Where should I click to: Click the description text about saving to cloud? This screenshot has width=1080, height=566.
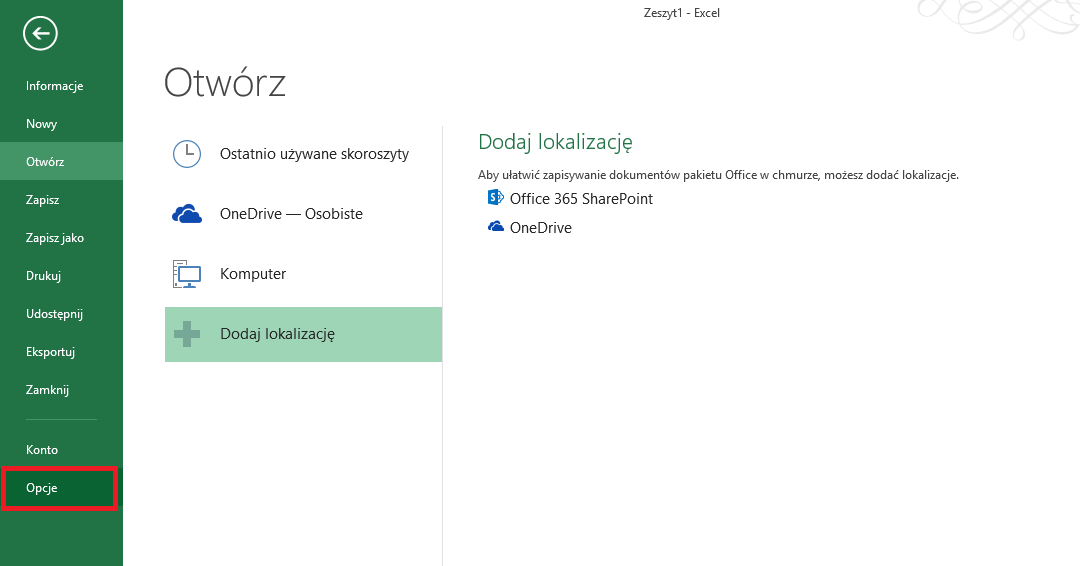(x=718, y=175)
